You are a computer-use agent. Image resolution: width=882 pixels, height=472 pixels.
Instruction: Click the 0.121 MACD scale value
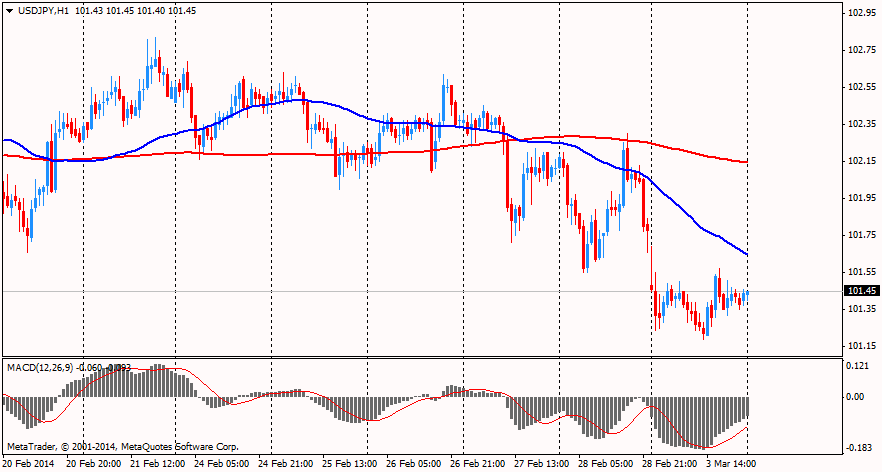[858, 366]
